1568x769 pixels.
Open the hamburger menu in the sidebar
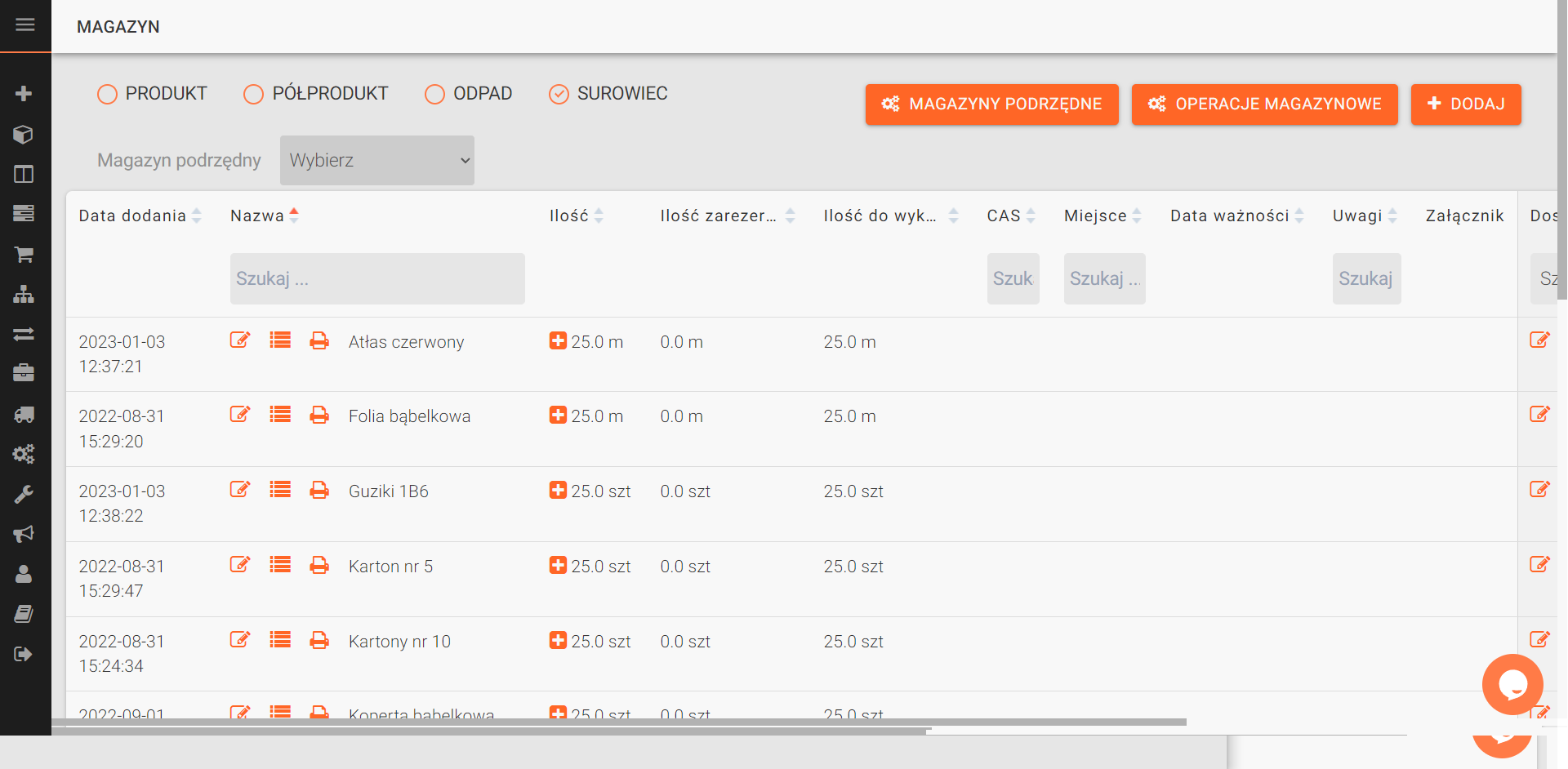point(24,24)
